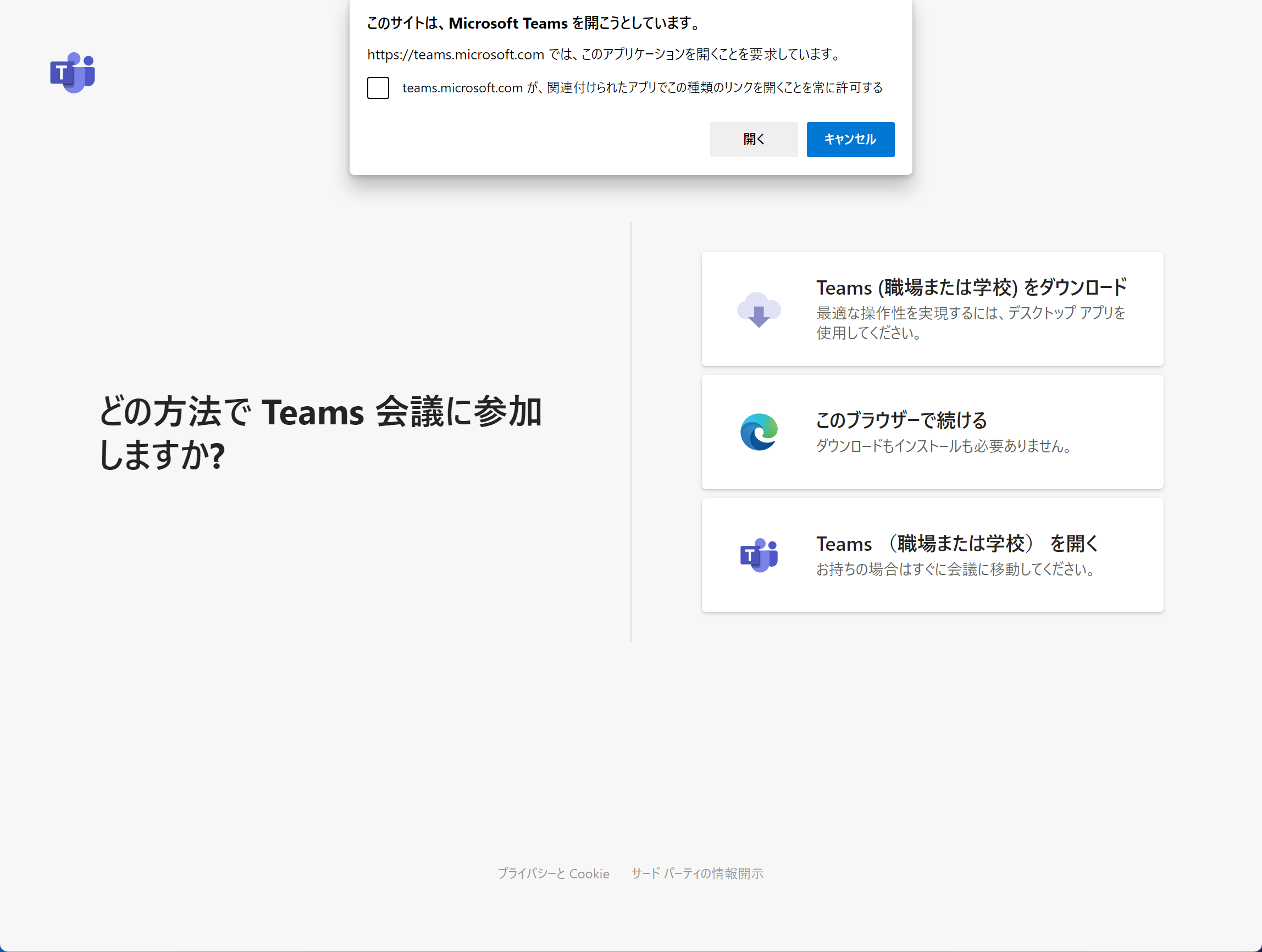This screenshot has width=1262, height=952.
Task: Choose Teams （職場または学校） を開く title
Action: coord(957,544)
